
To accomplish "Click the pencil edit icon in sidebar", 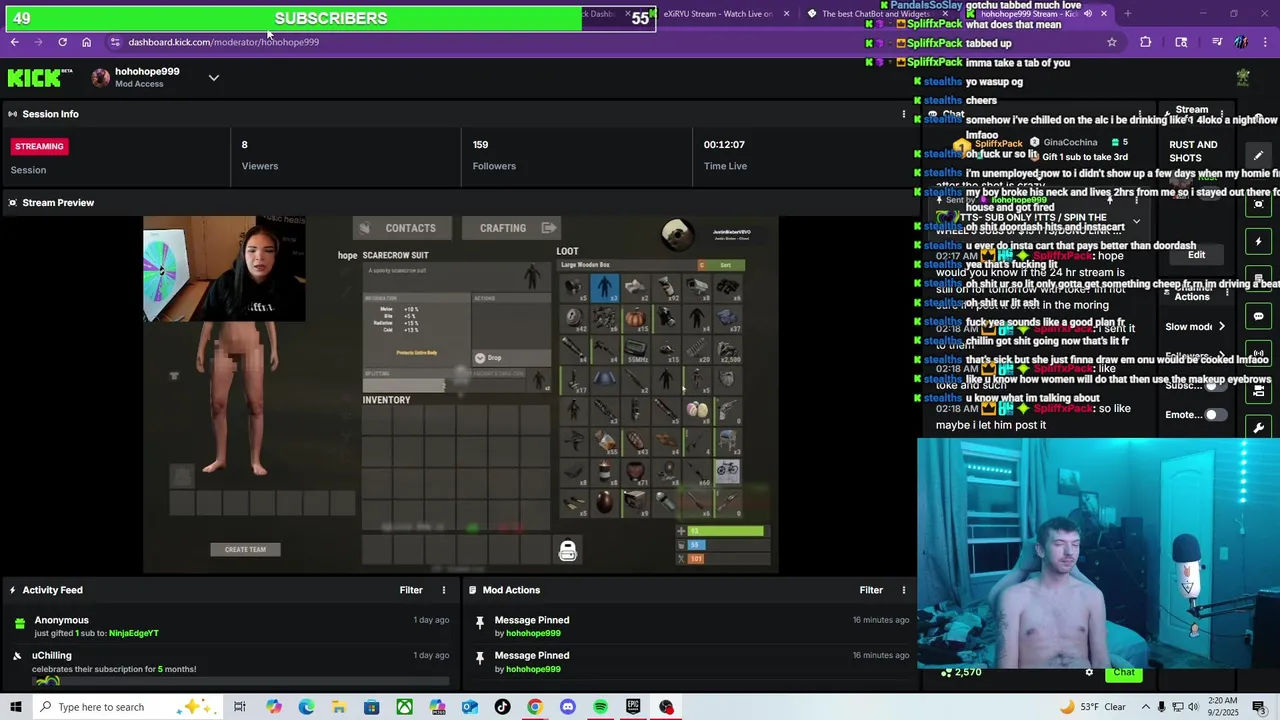I will [1258, 155].
